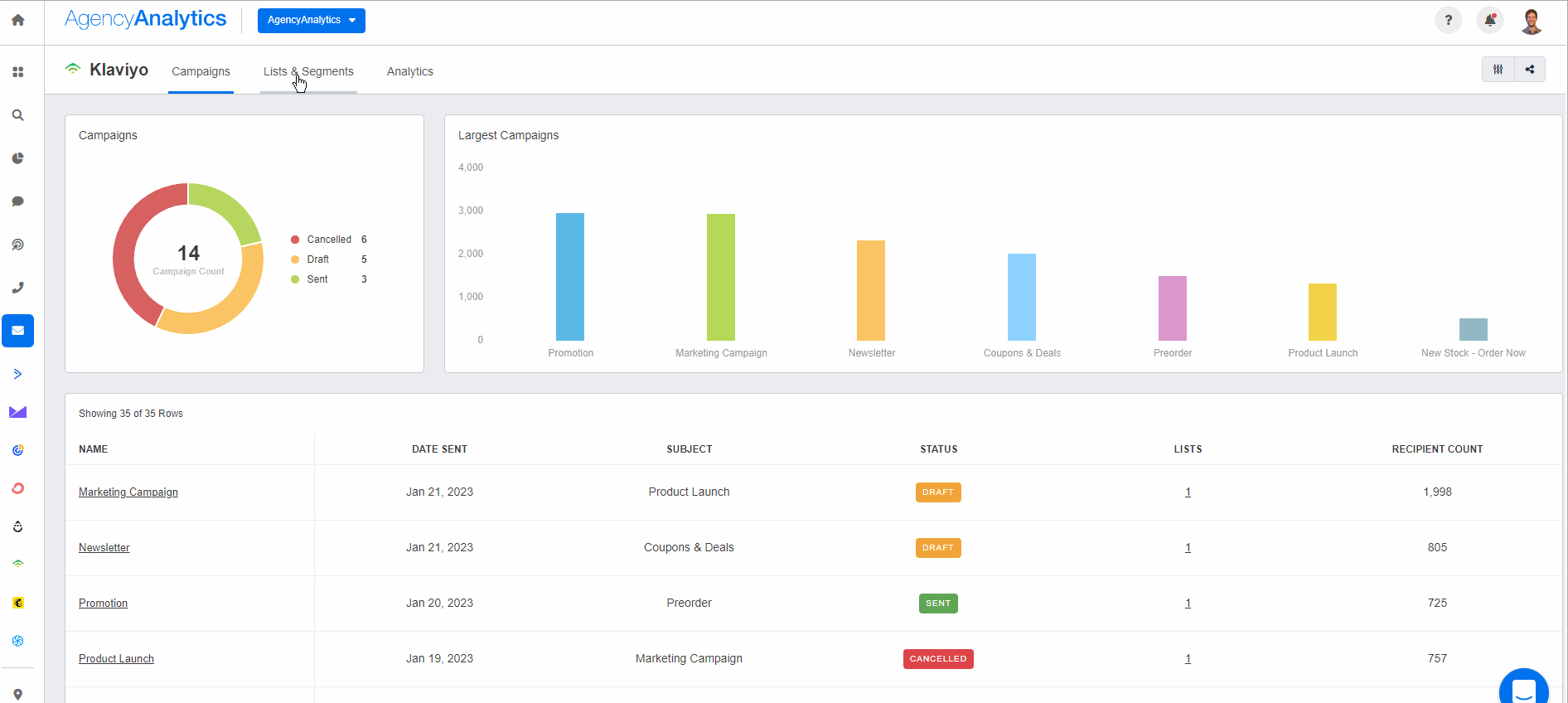The height and width of the screenshot is (703, 1568).
Task: Open the speech bubble sidebar icon
Action: [x=17, y=201]
